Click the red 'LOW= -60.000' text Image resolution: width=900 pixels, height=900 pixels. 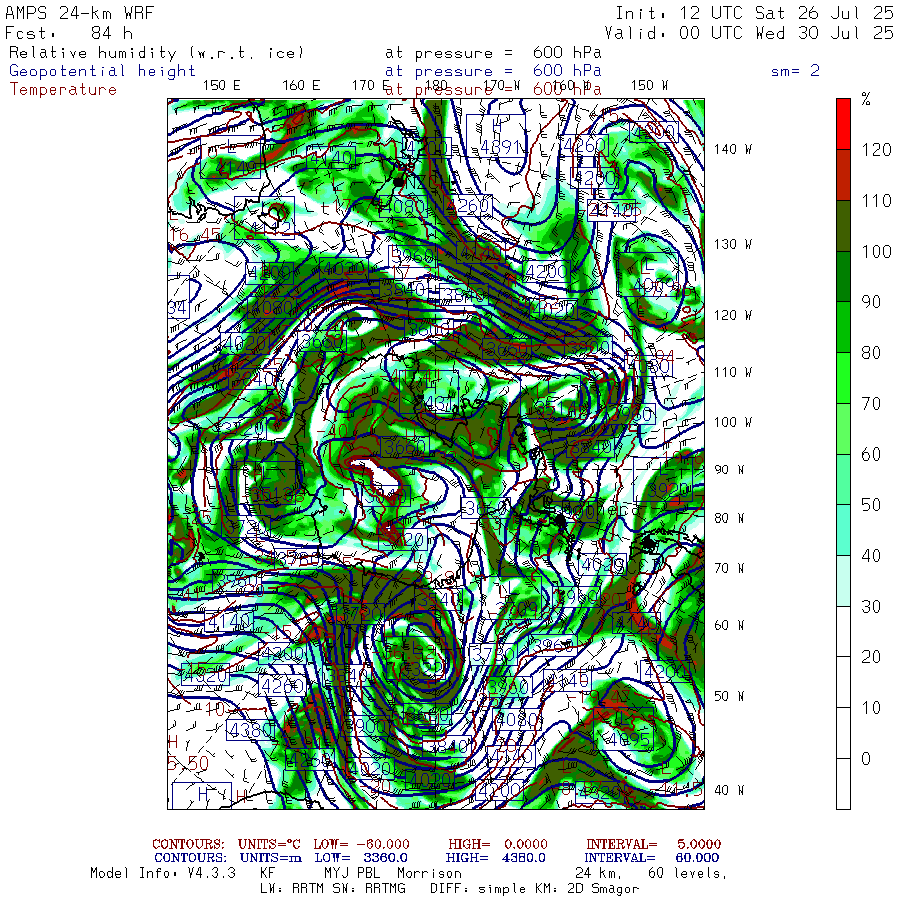[x=362, y=844]
